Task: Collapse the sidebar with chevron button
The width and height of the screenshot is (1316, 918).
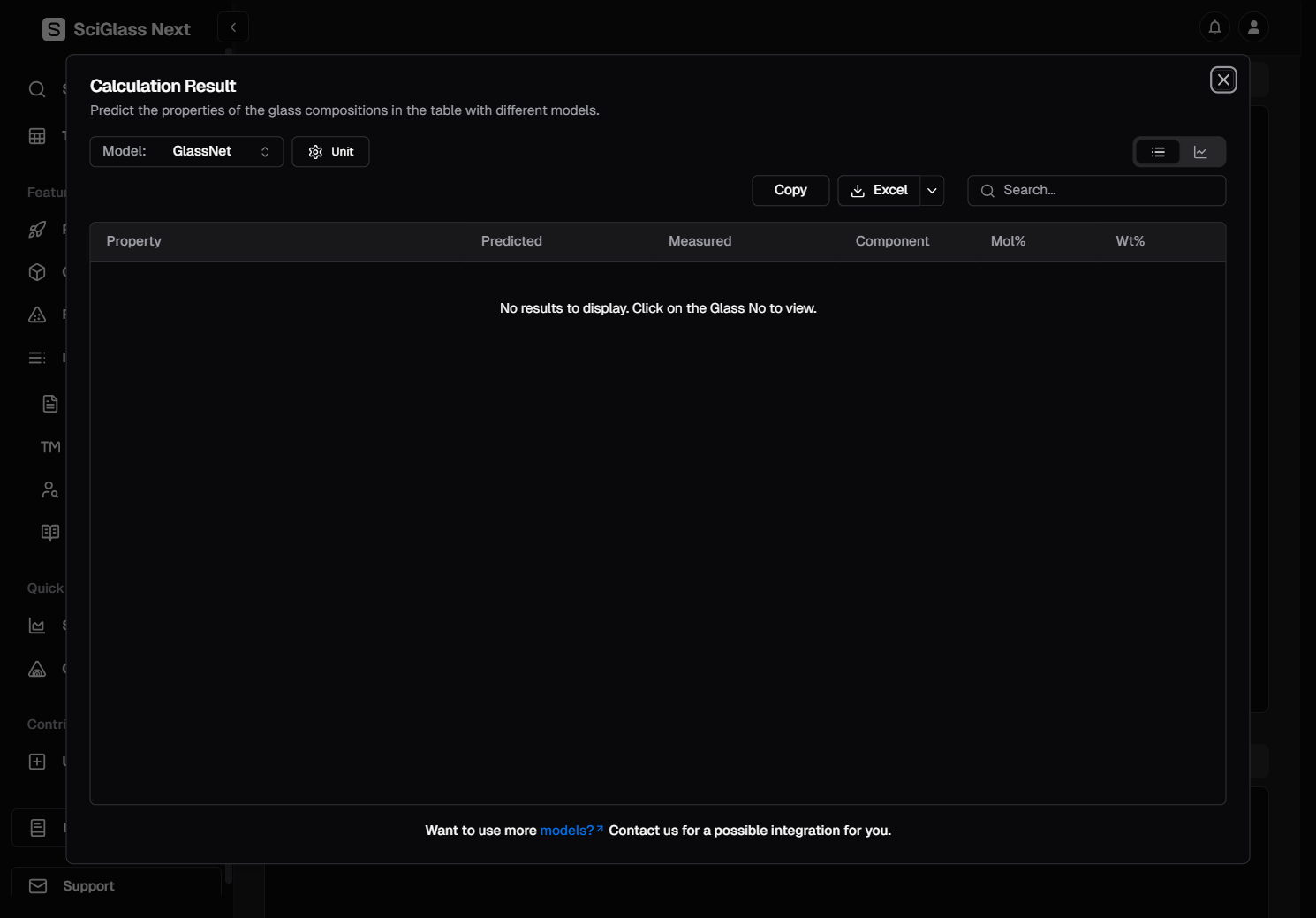Action: 233,27
